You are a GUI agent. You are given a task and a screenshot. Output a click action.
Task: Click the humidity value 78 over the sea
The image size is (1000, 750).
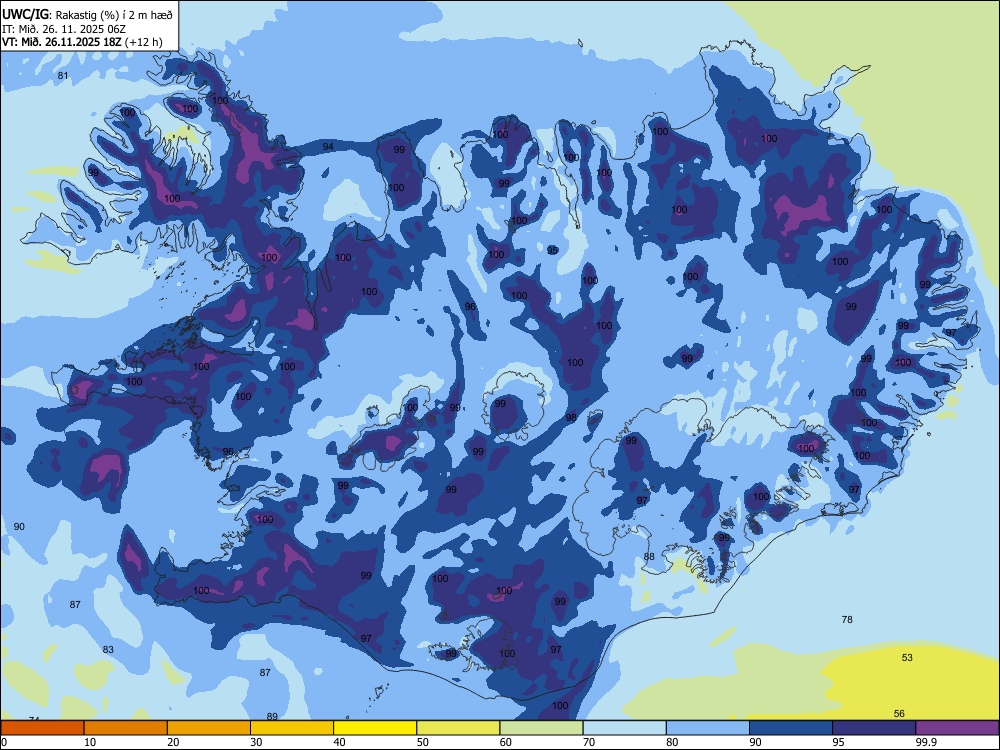point(847,619)
